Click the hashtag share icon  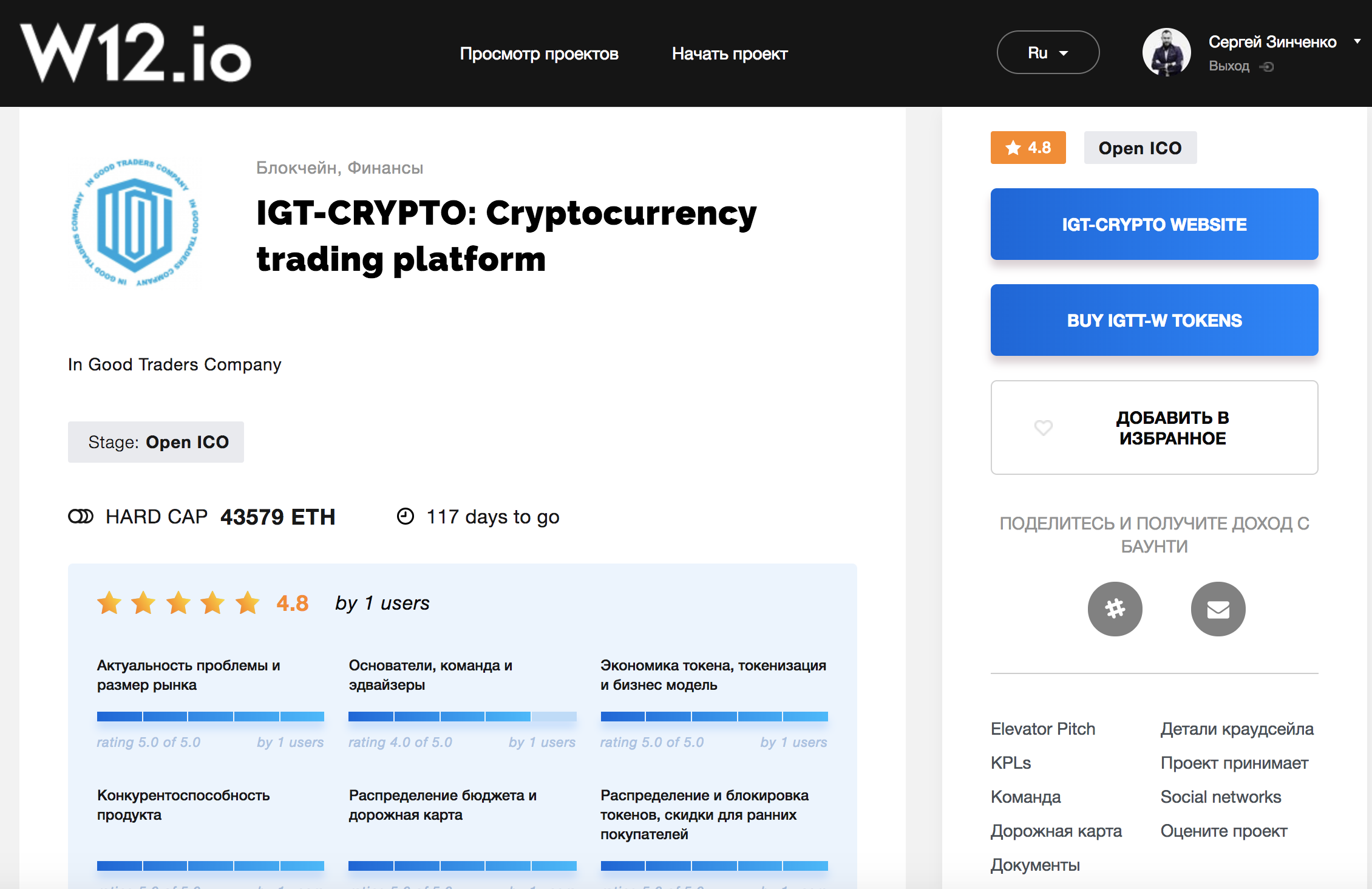(1115, 609)
